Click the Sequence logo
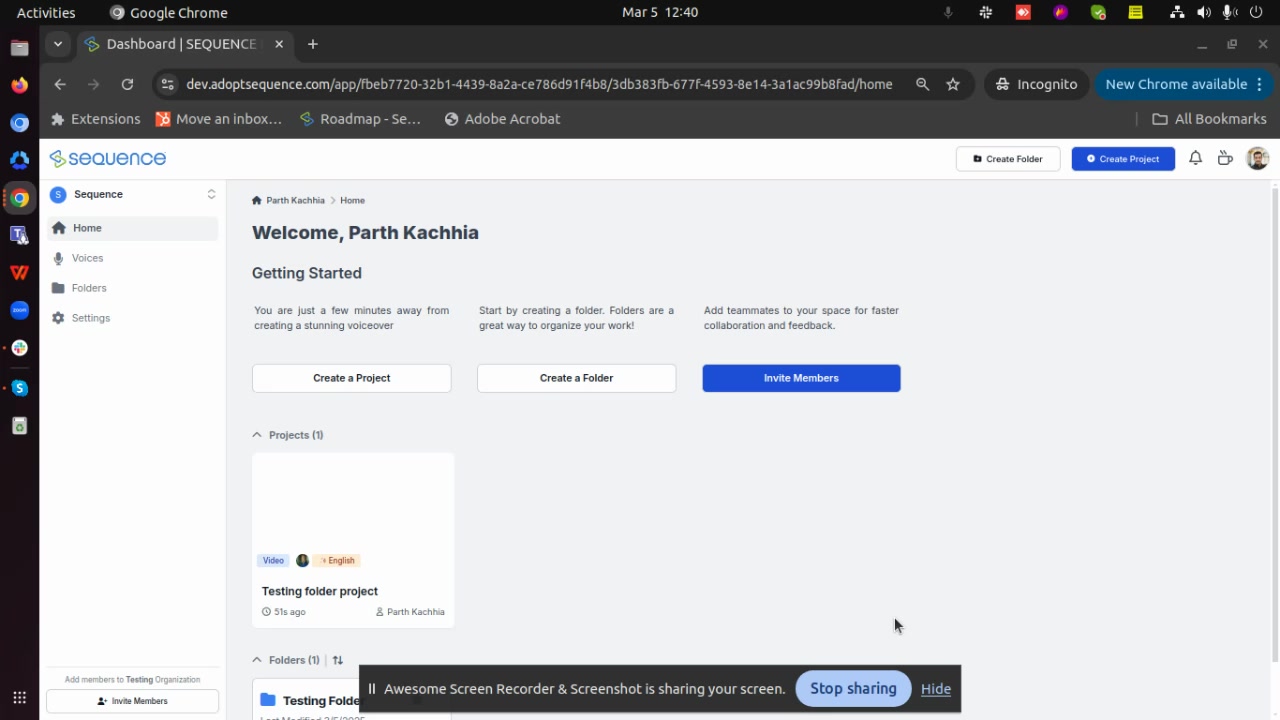This screenshot has width=1280, height=720. click(x=108, y=158)
